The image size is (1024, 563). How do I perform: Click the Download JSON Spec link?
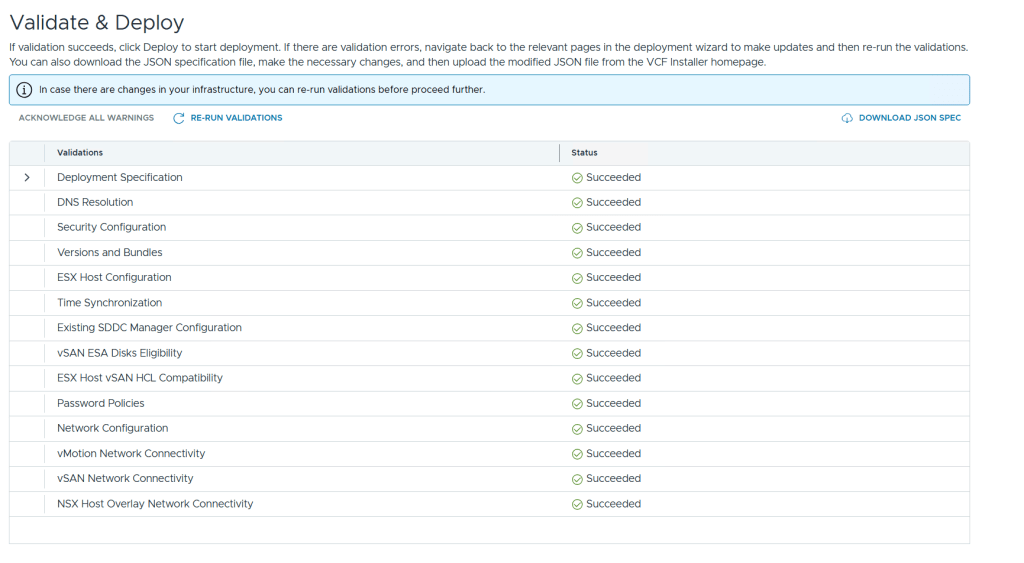909,118
